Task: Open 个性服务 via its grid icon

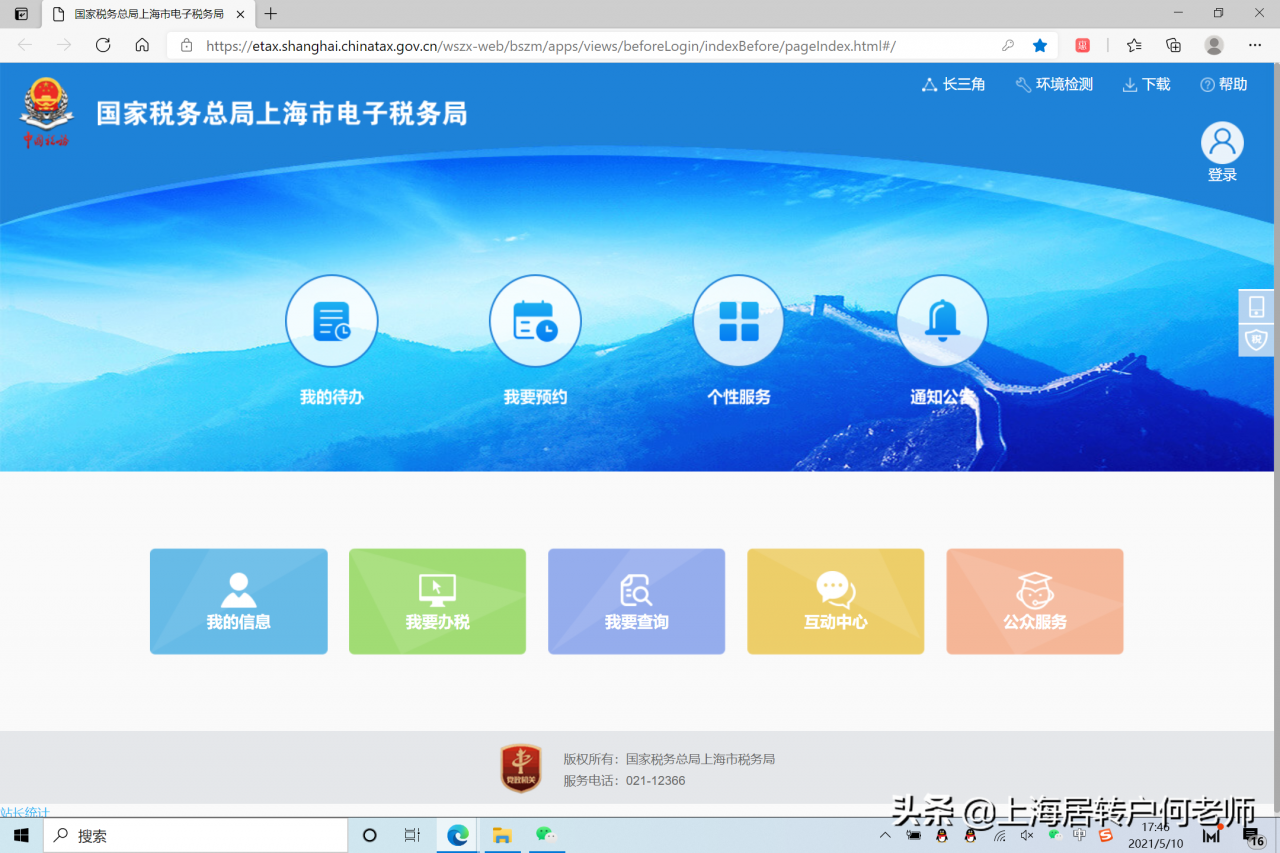Action: 738,320
